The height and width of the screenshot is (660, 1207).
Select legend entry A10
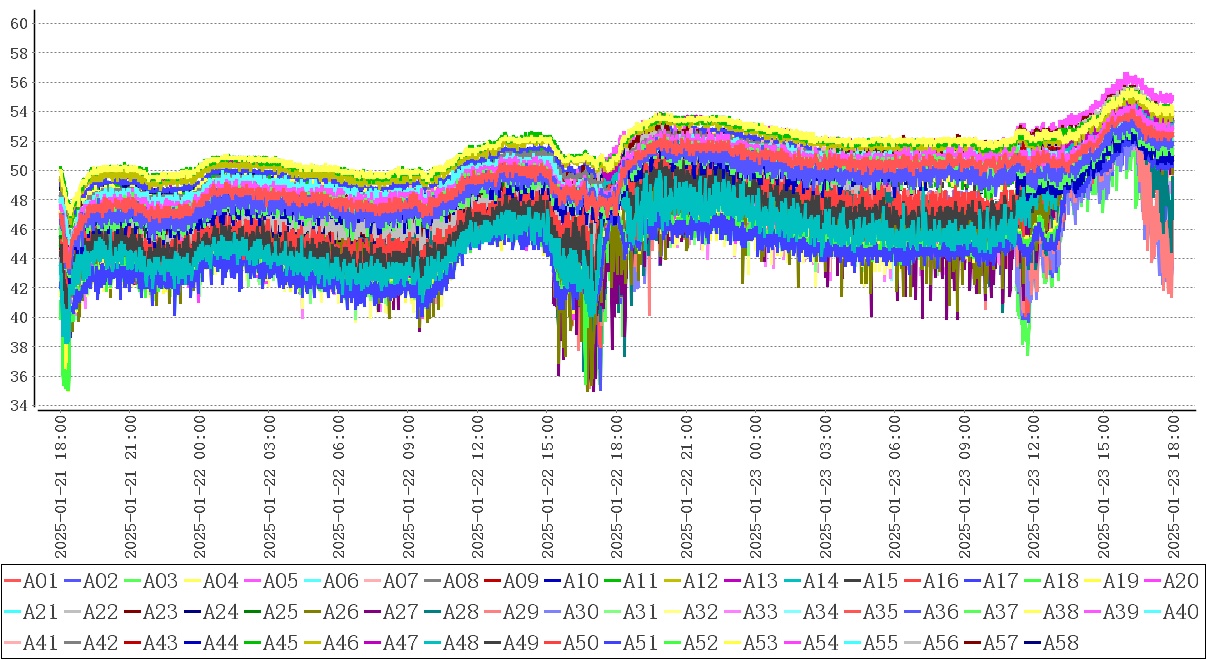(580, 580)
